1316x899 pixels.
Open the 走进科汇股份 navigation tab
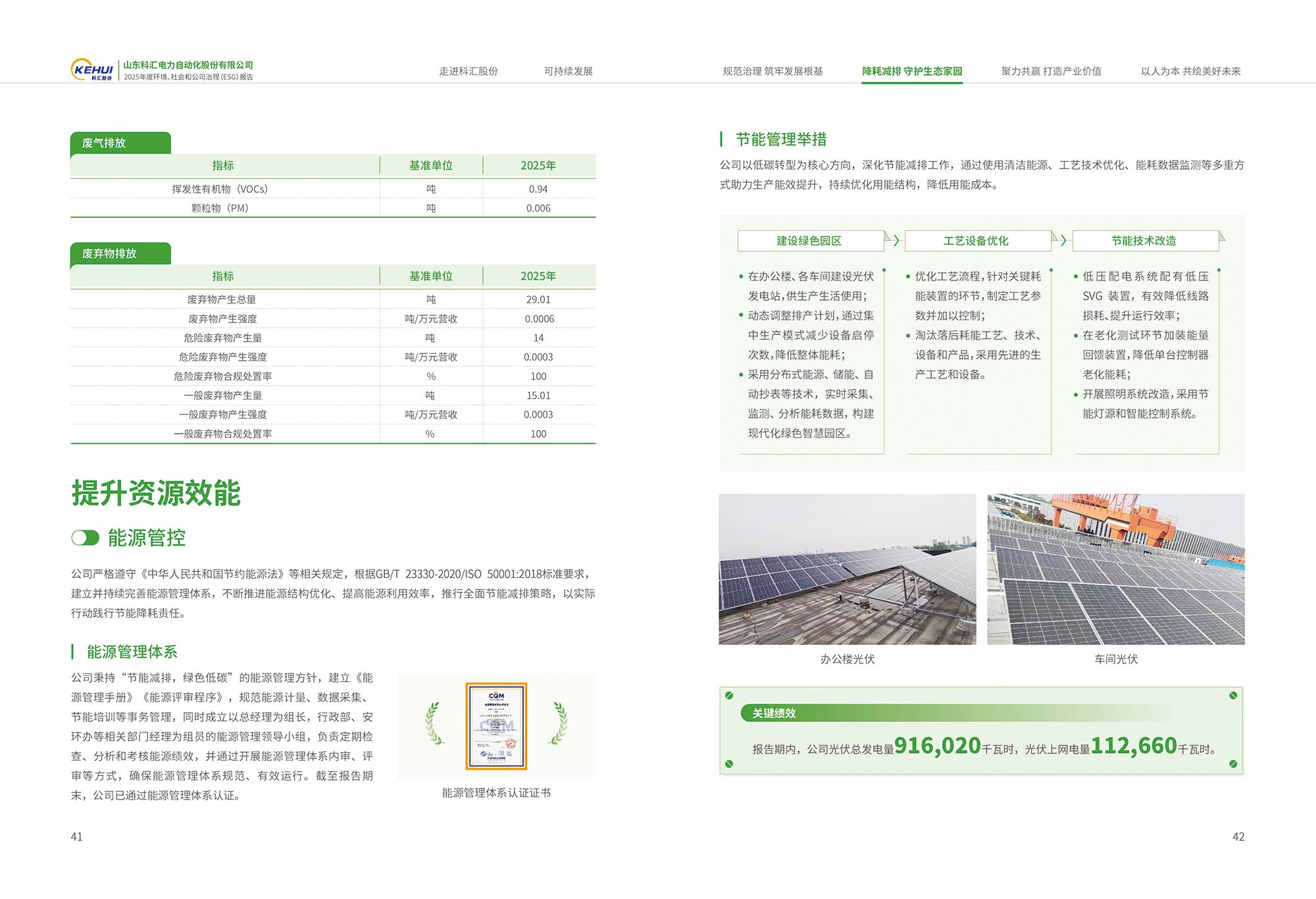click(x=468, y=71)
